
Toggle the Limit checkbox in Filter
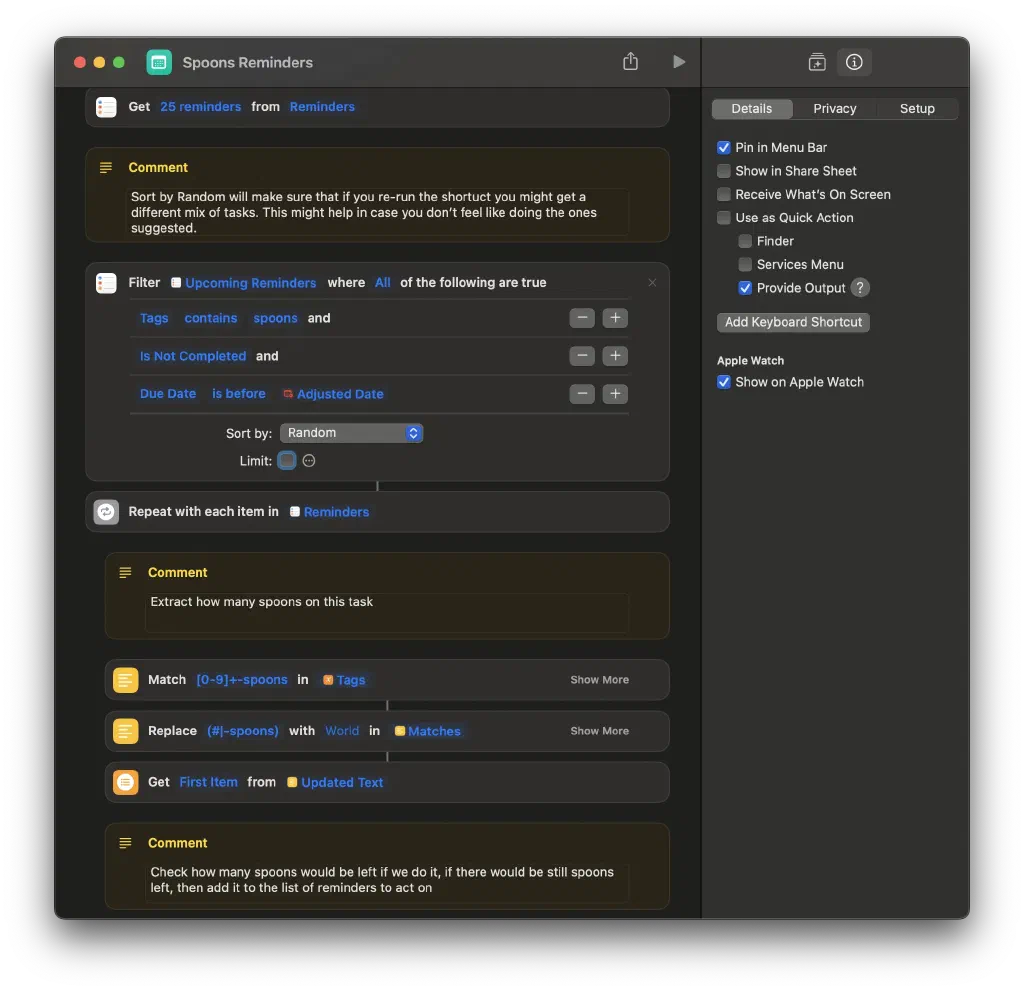pyautogui.click(x=287, y=461)
